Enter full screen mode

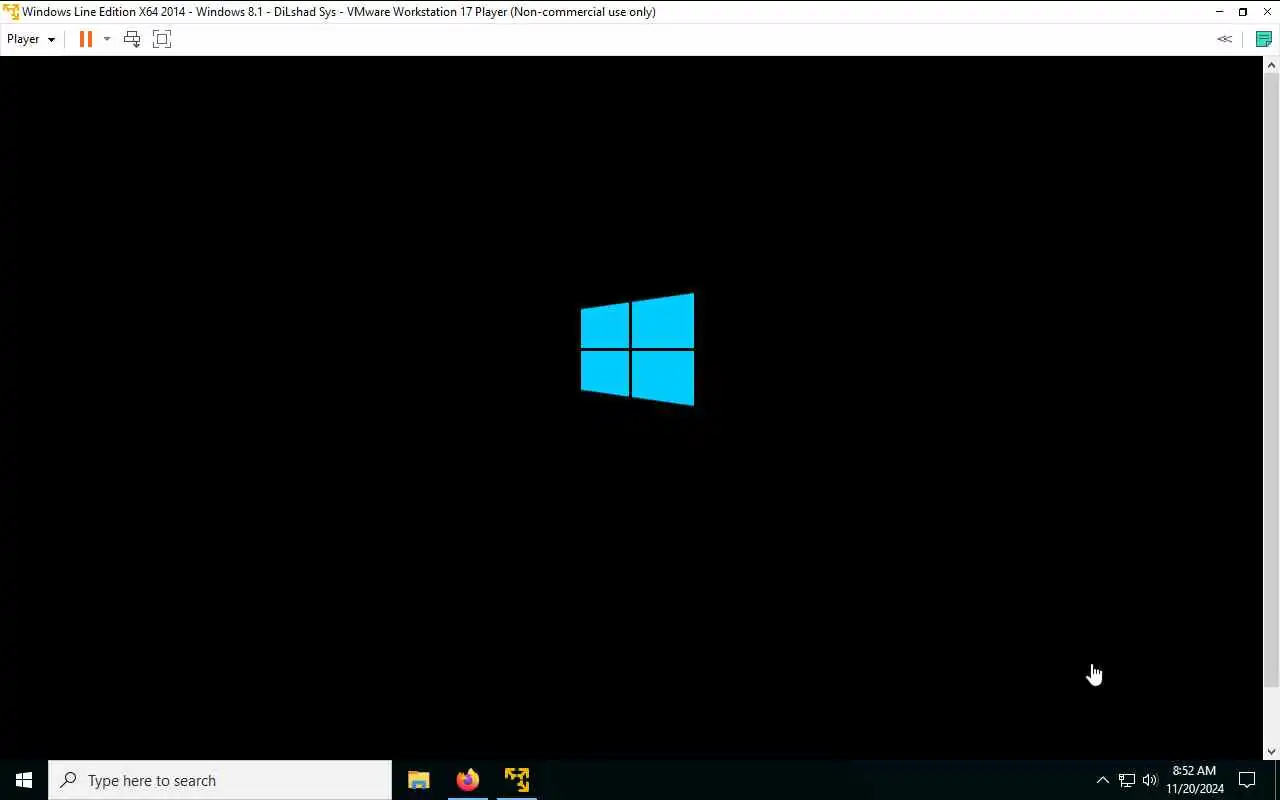[x=162, y=39]
